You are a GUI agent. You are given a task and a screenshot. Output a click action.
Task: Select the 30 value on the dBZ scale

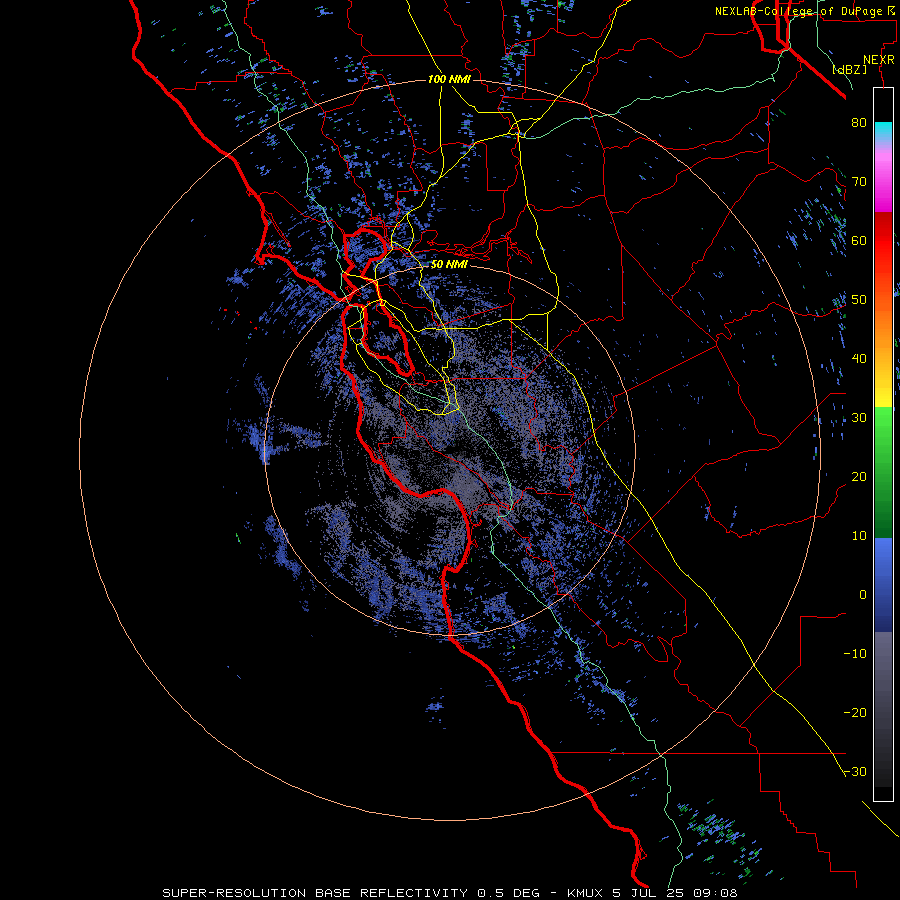pyautogui.click(x=859, y=418)
